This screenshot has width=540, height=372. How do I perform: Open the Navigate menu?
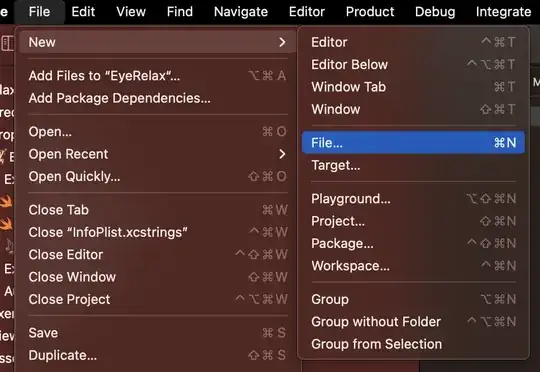click(x=241, y=12)
